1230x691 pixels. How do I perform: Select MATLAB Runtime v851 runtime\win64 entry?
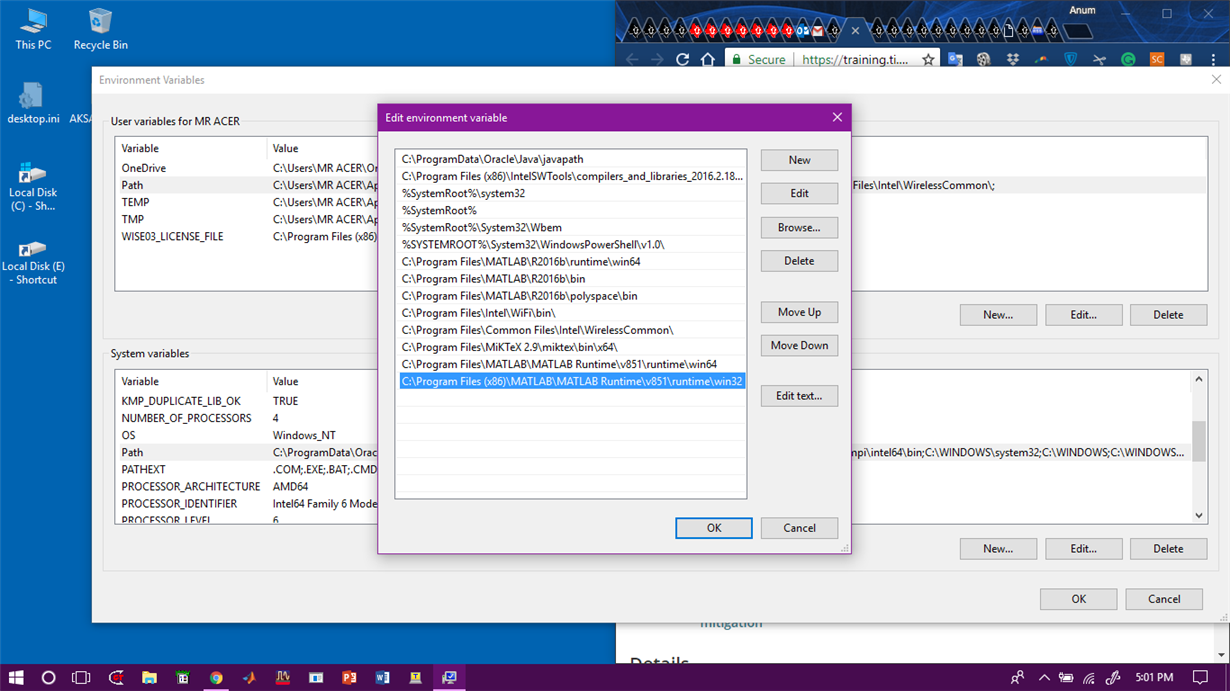[x=571, y=364]
